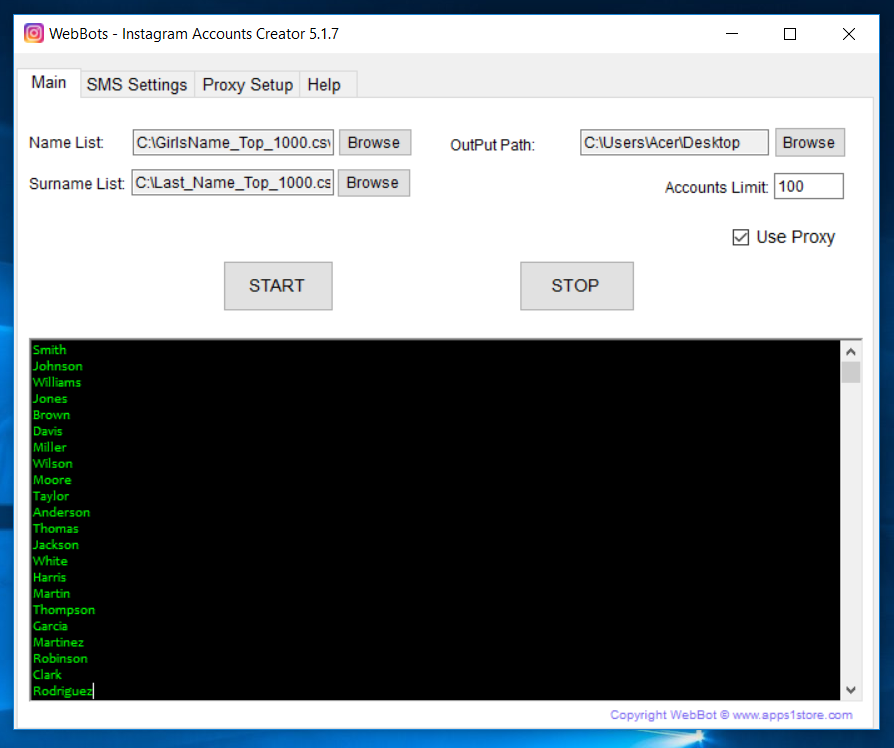Click 'Thomas' in the log output

click(x=56, y=529)
